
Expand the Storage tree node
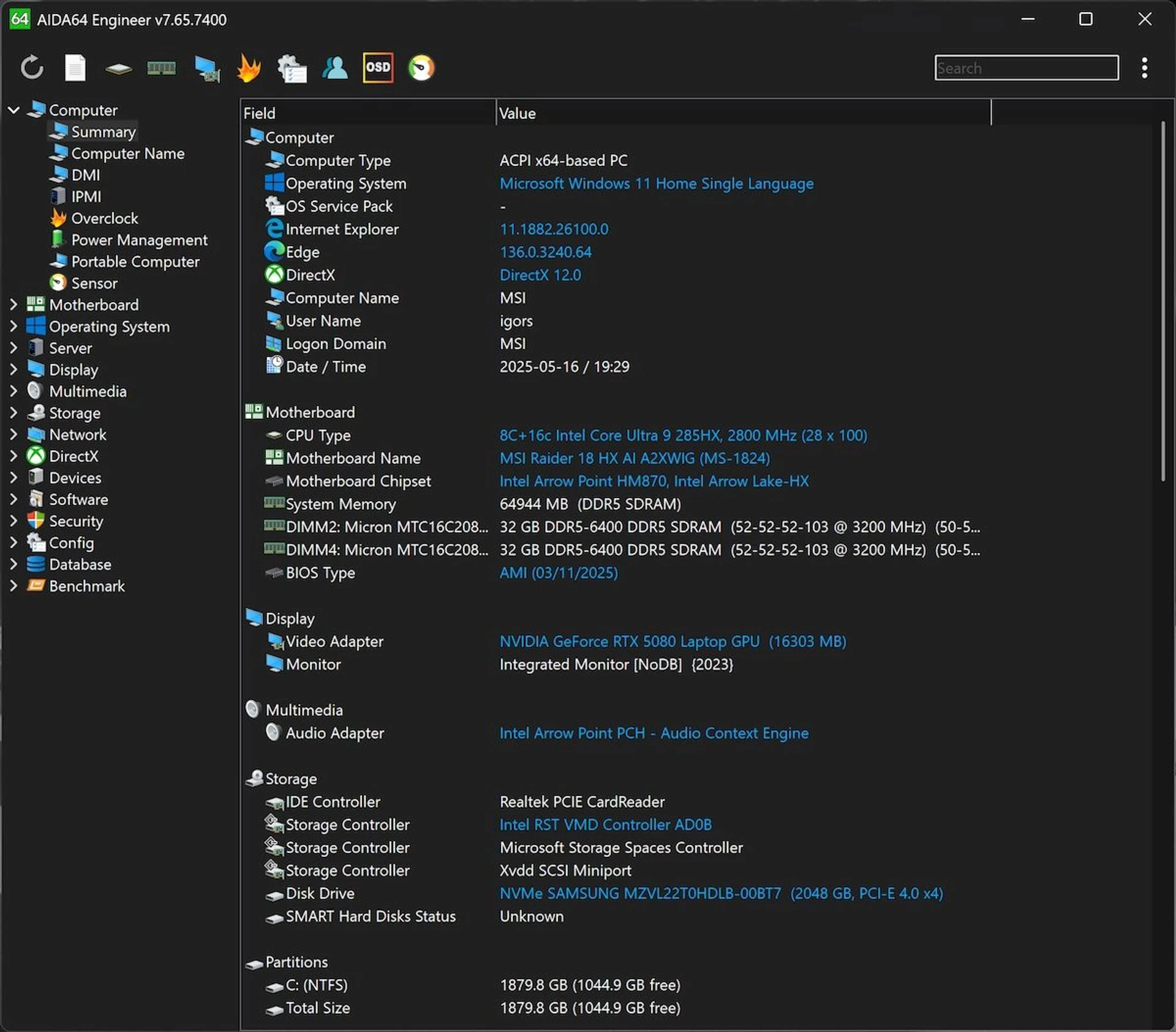[x=13, y=413]
